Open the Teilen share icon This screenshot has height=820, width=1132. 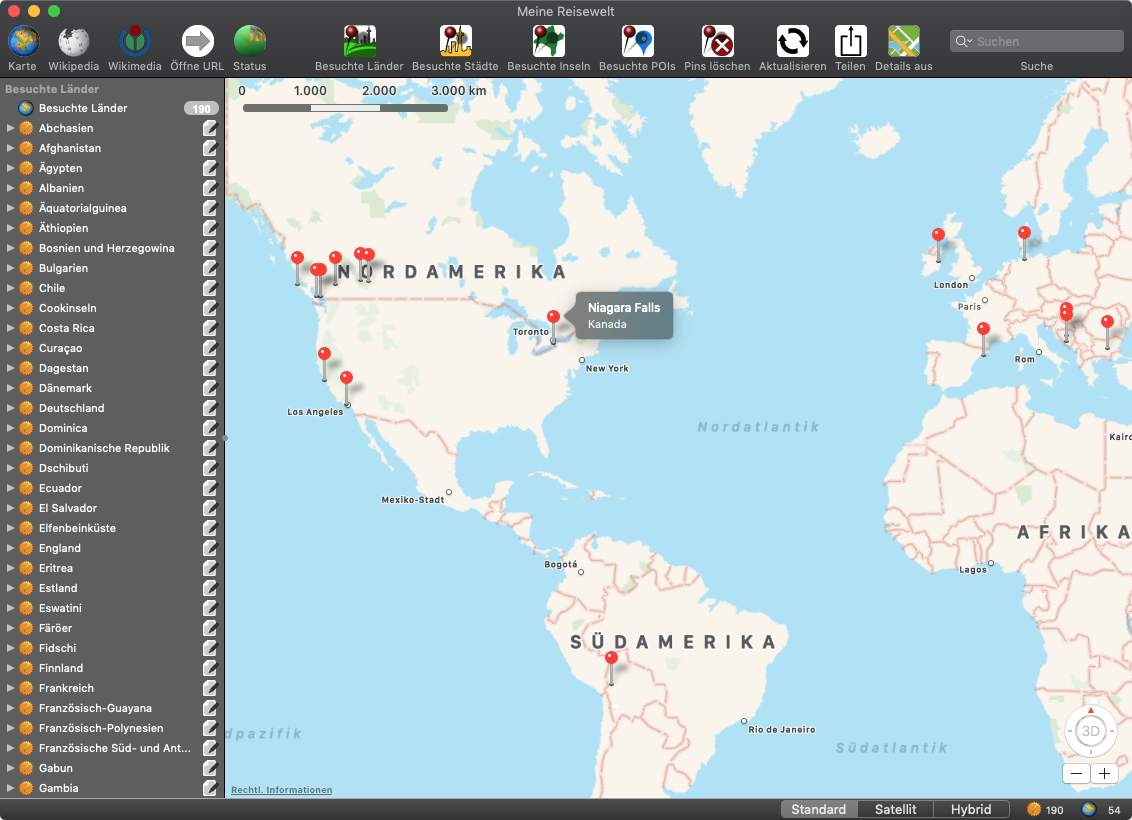click(850, 42)
